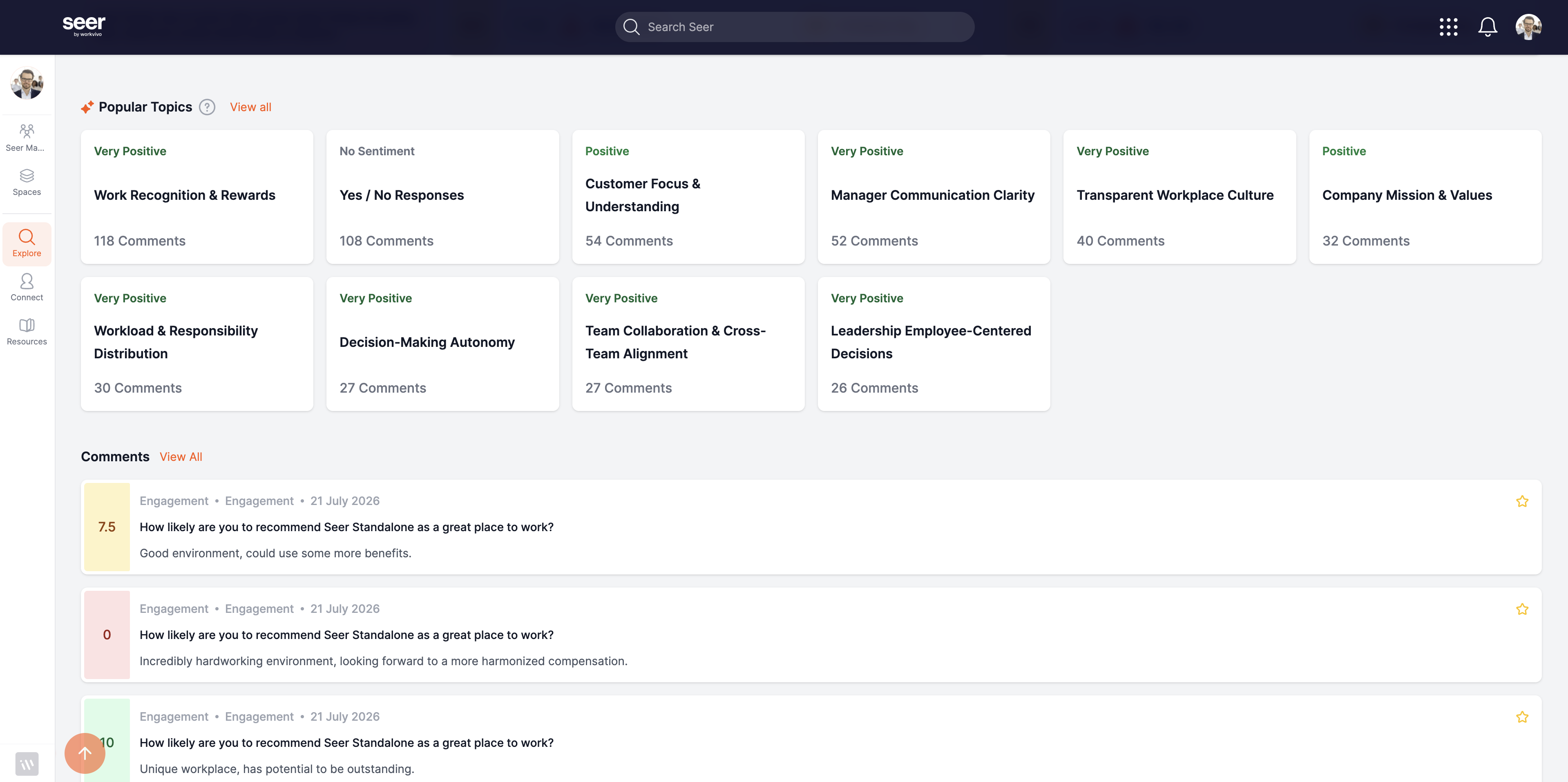Click the Search Seer field

click(x=794, y=27)
